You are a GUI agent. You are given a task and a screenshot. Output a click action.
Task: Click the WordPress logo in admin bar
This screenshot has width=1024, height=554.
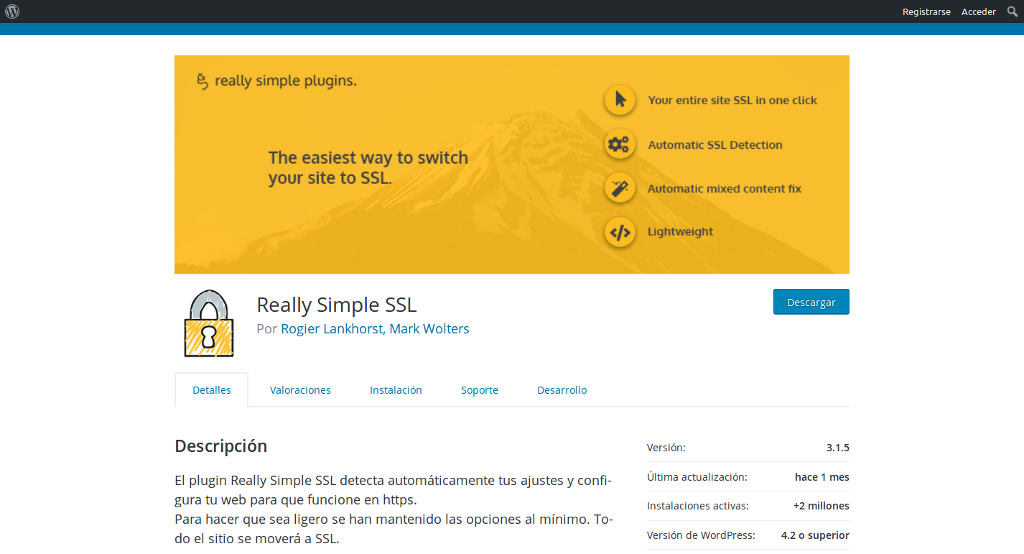[12, 11]
